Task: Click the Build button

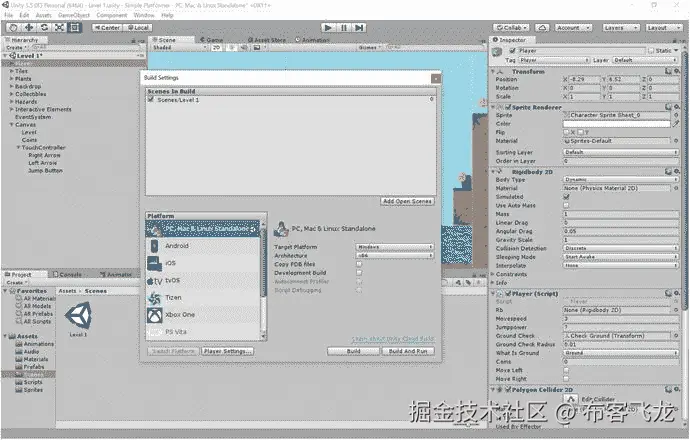Action: click(x=353, y=351)
